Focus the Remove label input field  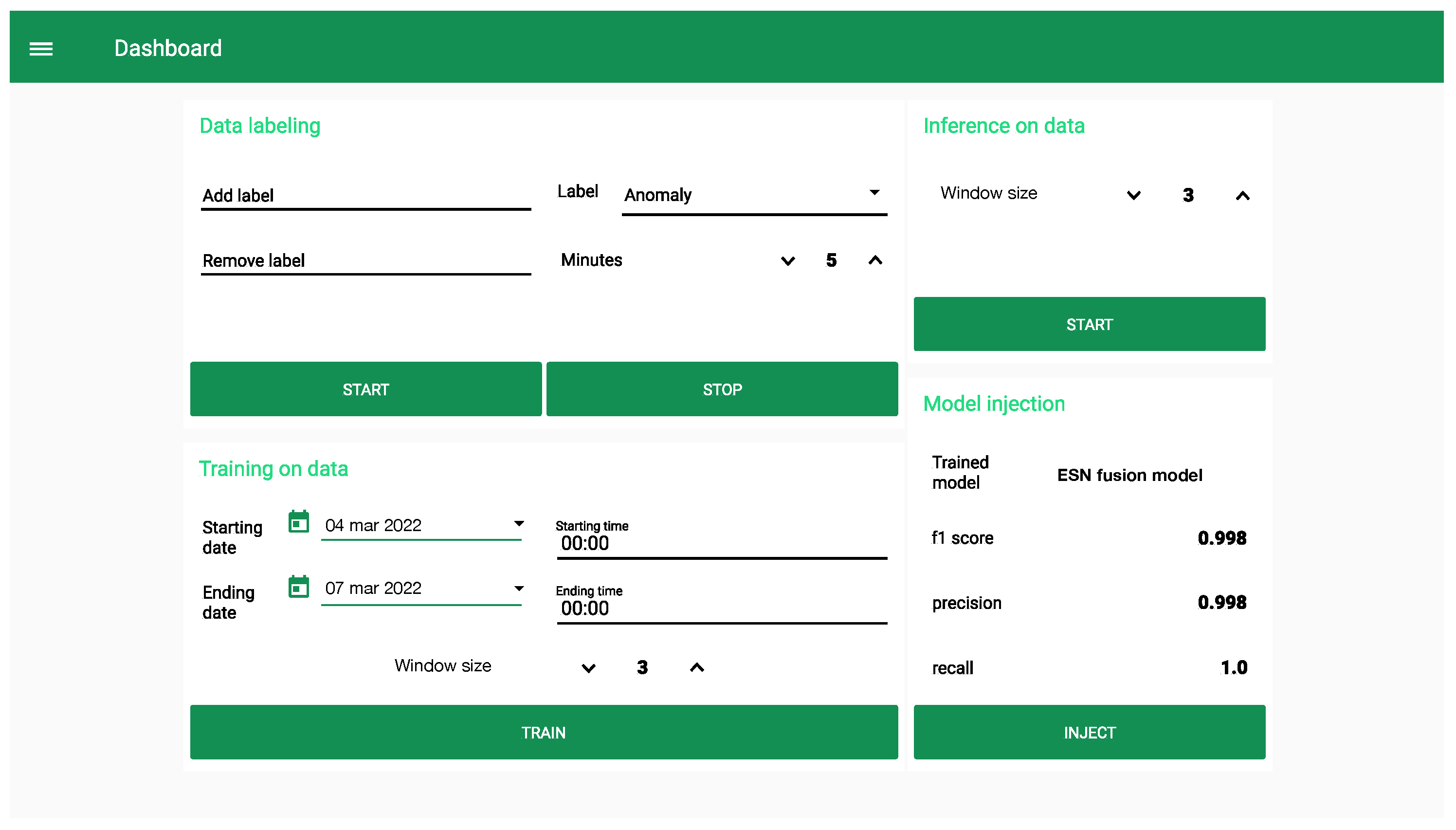click(x=365, y=261)
